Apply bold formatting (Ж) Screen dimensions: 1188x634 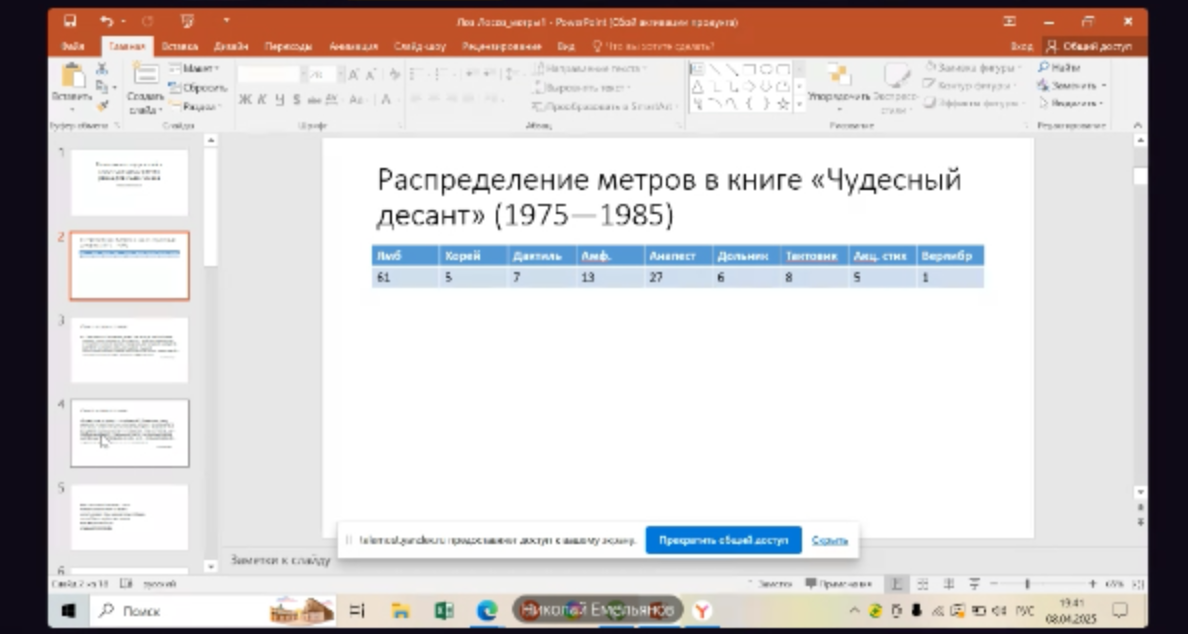coord(245,99)
